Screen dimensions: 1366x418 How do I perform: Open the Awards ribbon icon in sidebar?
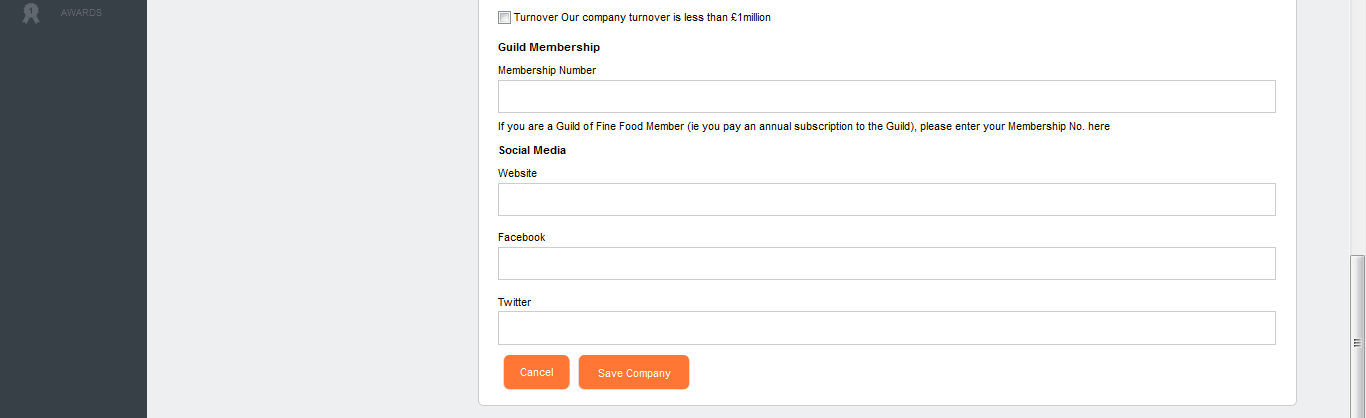coord(31,13)
